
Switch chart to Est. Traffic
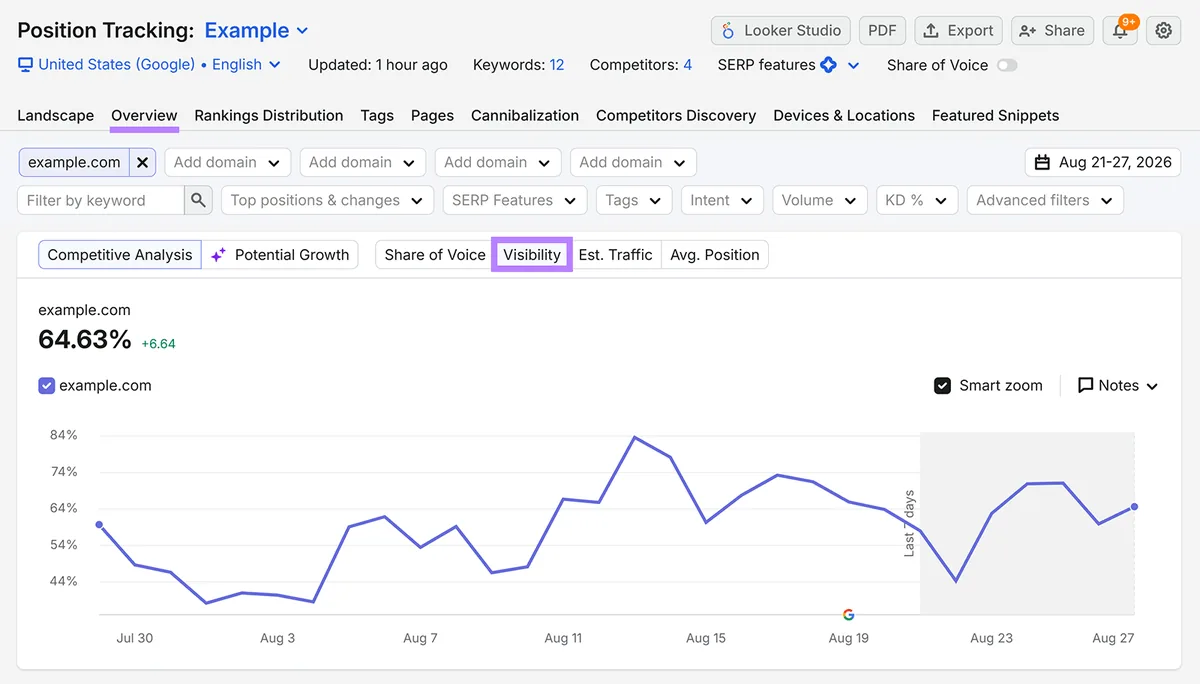[x=615, y=255]
